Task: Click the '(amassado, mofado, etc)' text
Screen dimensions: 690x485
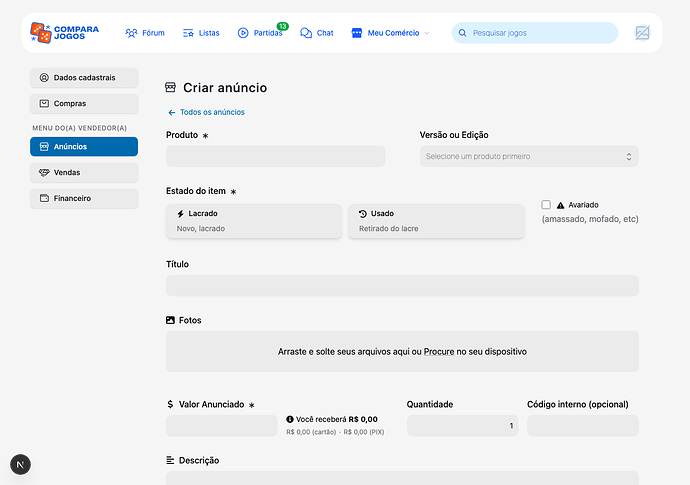Action: (590, 219)
